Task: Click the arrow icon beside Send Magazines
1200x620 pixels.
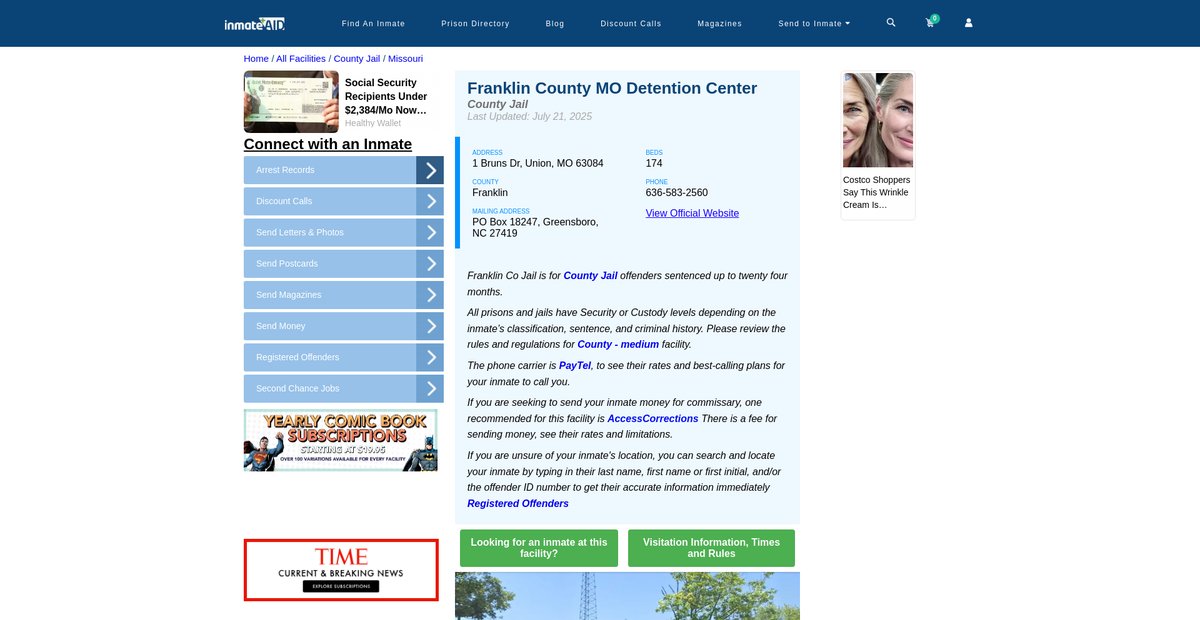Action: pyautogui.click(x=430, y=295)
